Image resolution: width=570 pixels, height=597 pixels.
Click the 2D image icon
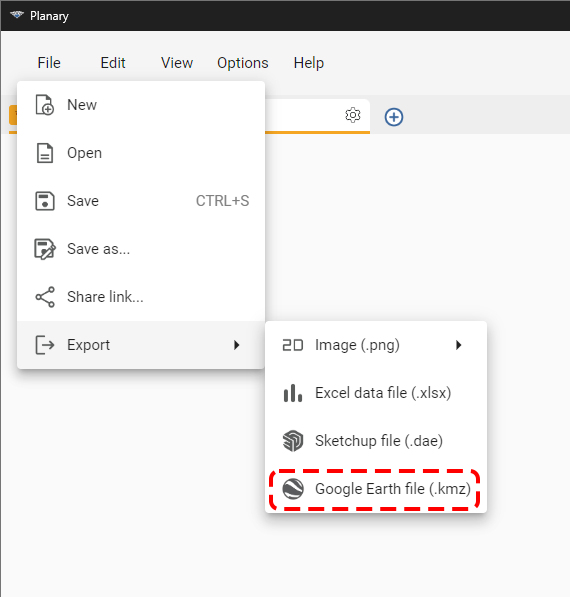[x=292, y=345]
